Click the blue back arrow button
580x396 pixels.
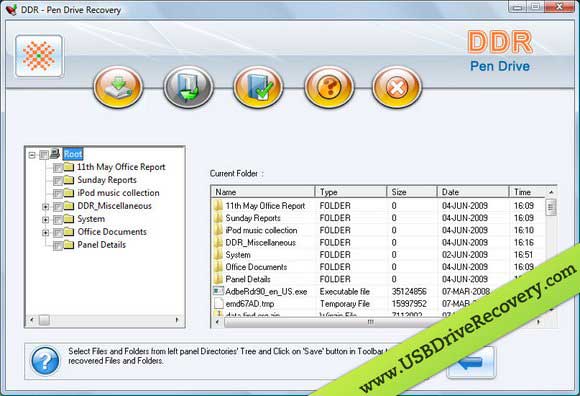(471, 362)
